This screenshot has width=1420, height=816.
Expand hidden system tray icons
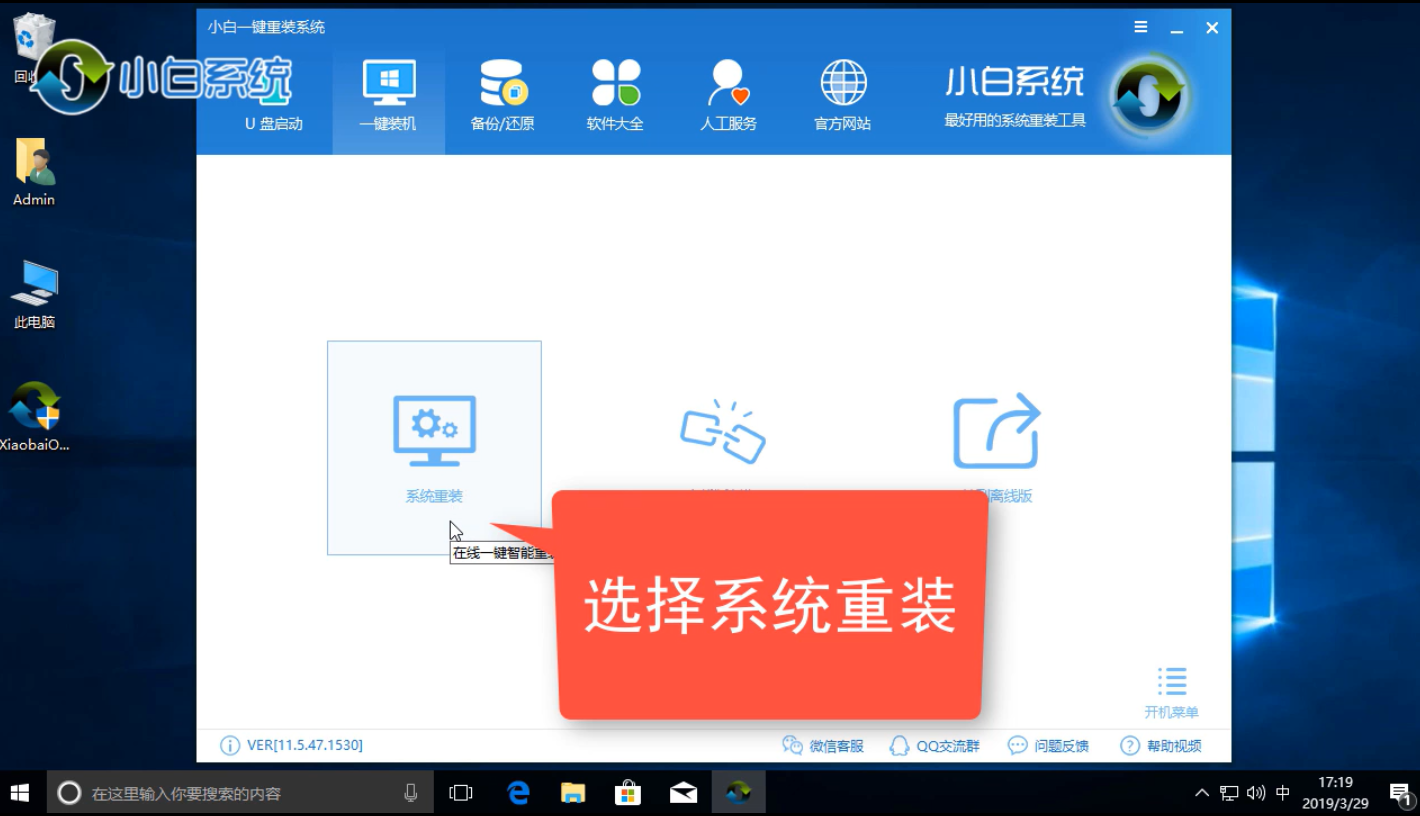tap(1202, 793)
